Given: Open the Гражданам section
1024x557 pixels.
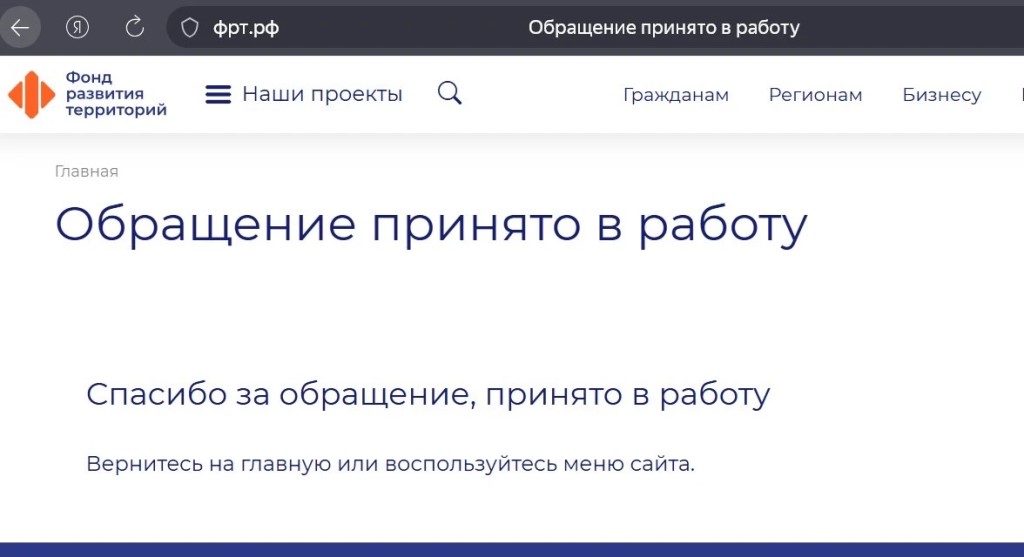Looking at the screenshot, I should (x=676, y=95).
